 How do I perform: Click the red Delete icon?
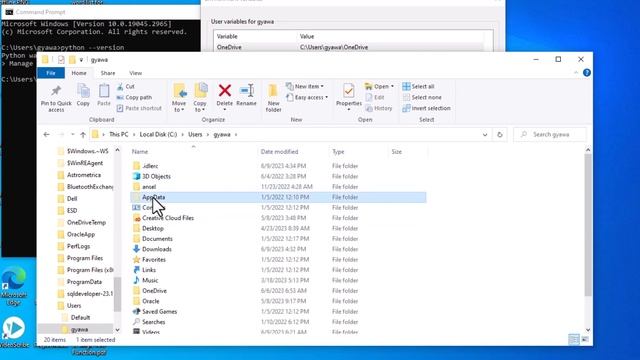[224, 91]
